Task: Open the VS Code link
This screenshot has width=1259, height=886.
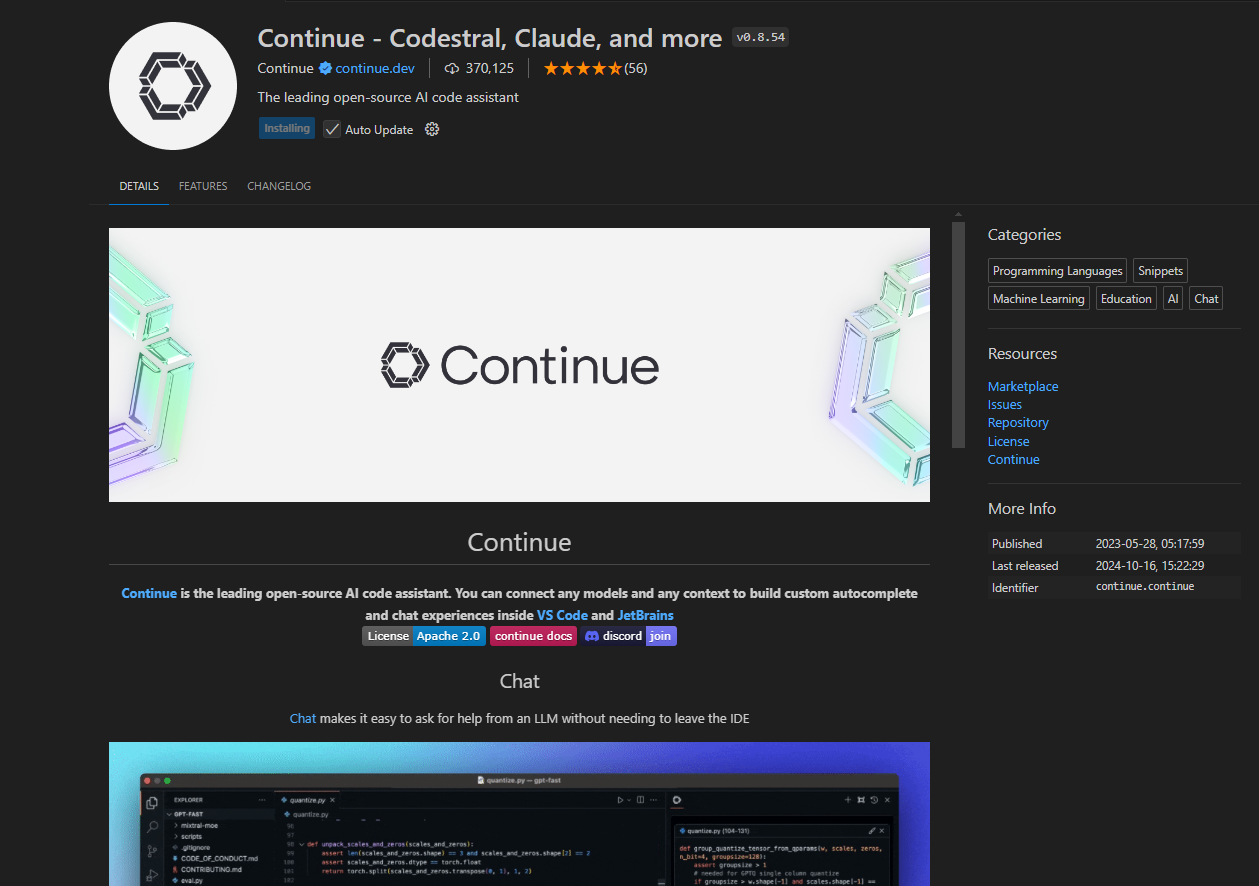Action: 563,615
